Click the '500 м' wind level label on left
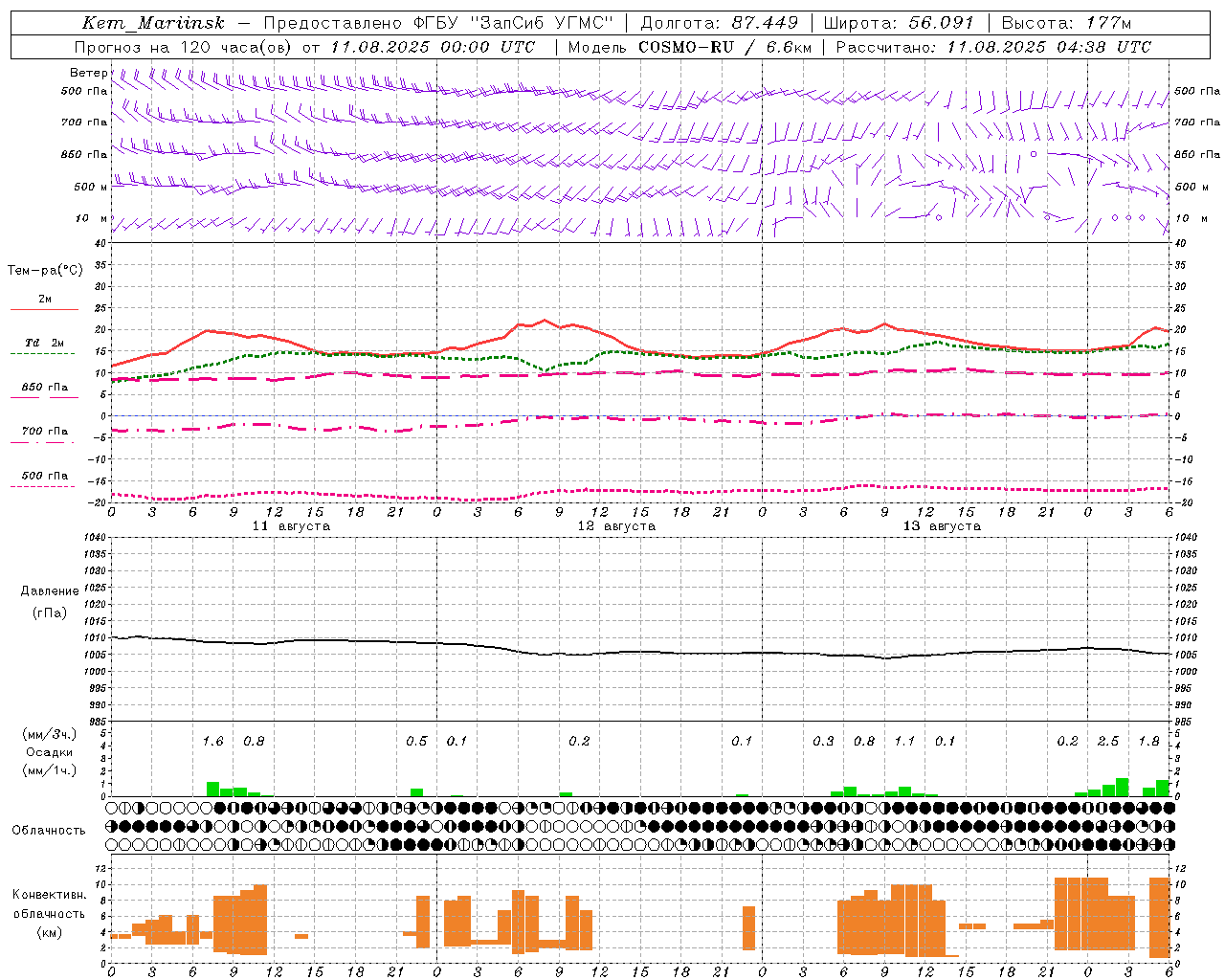Image resolution: width=1225 pixels, height=980 pixels. [91, 187]
